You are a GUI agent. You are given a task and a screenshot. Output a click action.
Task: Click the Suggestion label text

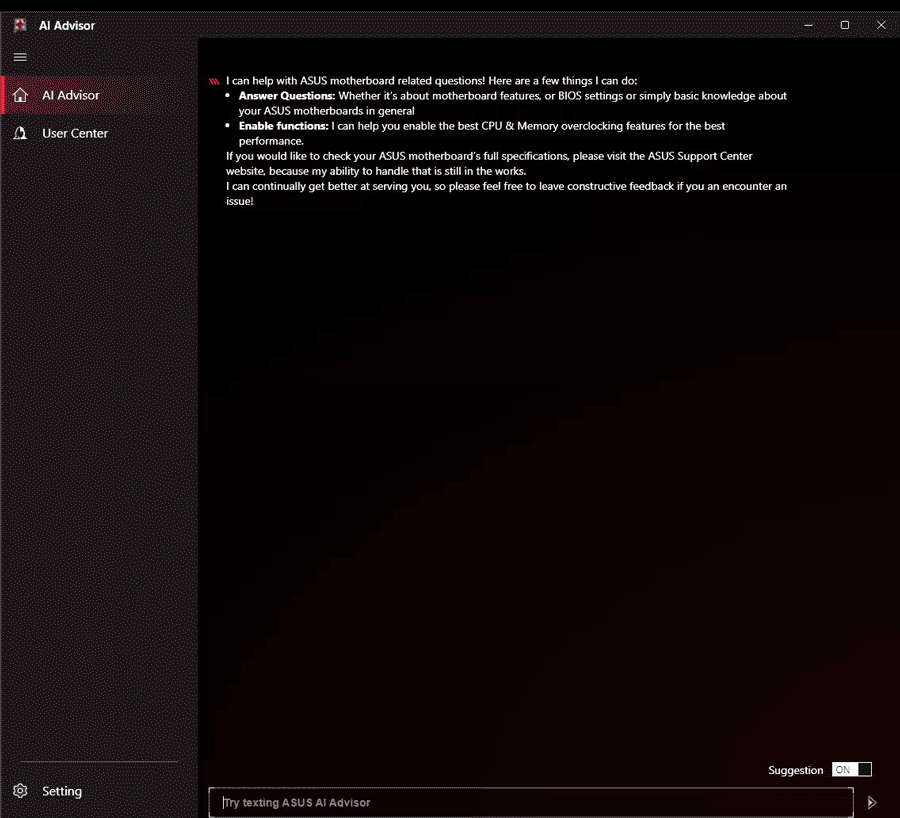[x=795, y=770]
